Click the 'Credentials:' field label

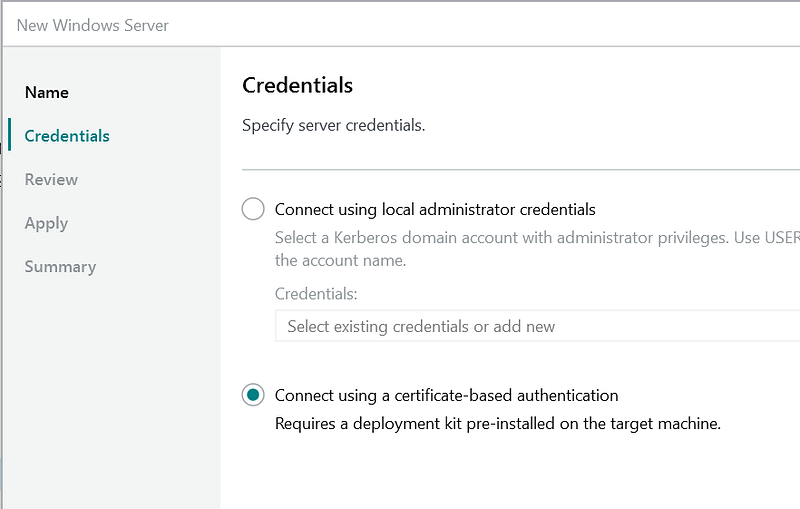[x=316, y=294]
